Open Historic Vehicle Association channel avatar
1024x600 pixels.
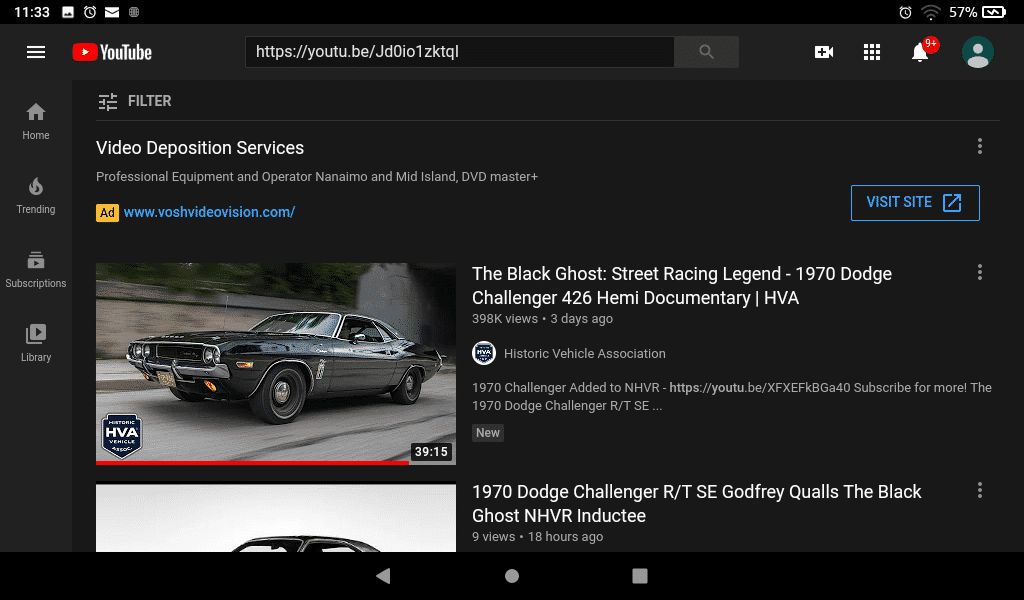(x=484, y=353)
